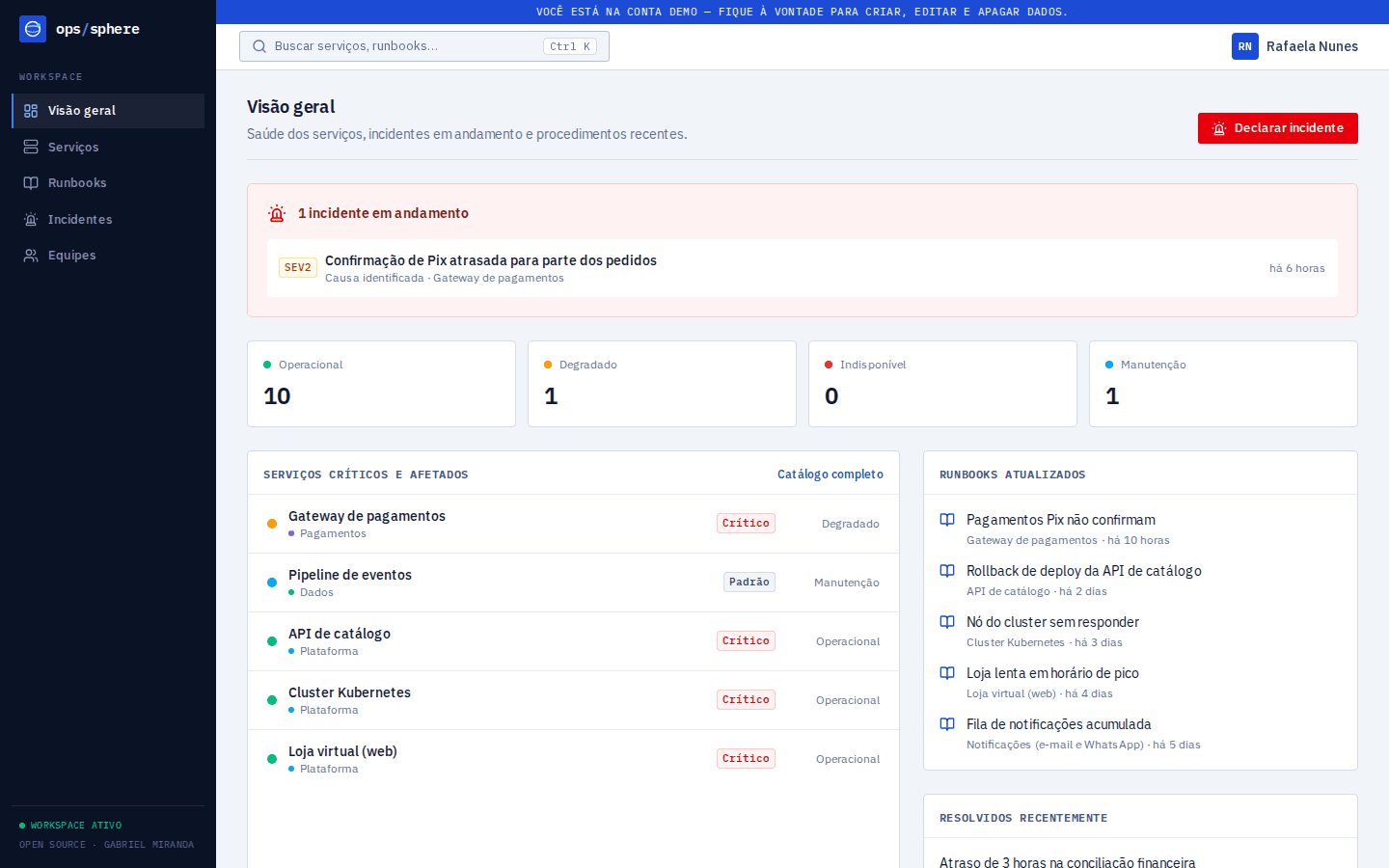Click the RN user avatar
Viewport: 1389px width, 868px height.
click(1245, 46)
